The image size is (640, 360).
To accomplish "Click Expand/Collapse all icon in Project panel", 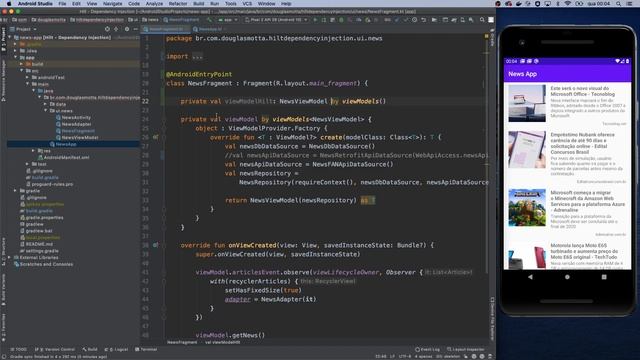I will click(x=116, y=29).
